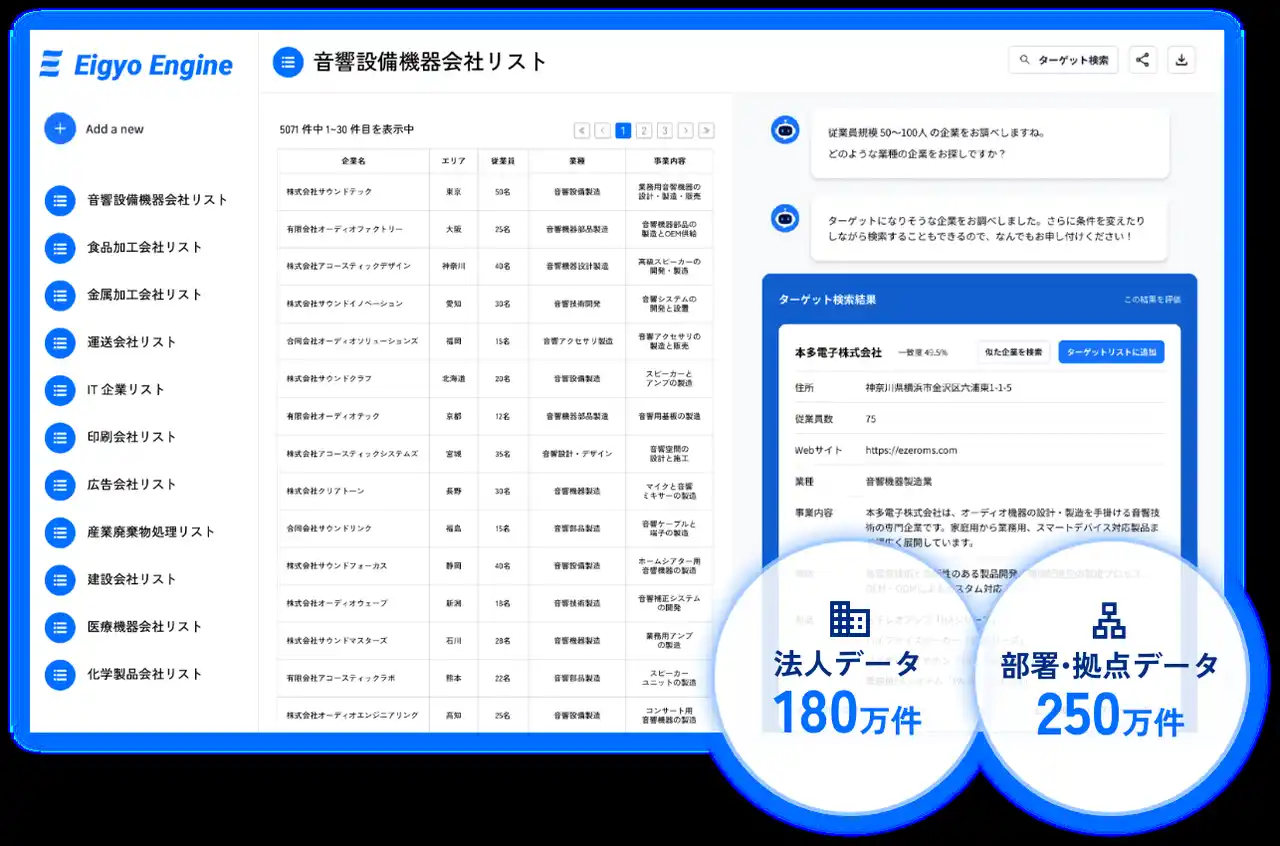Jump to the last page arrow

pyautogui.click(x=706, y=130)
